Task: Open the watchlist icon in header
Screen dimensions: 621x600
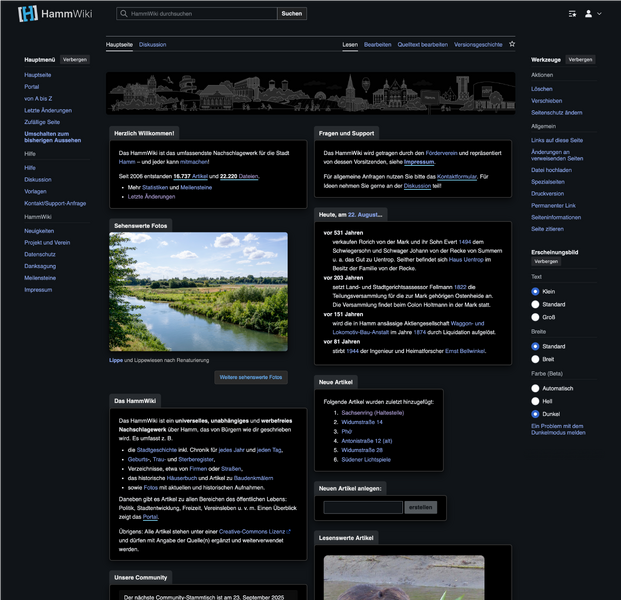Action: pyautogui.click(x=572, y=14)
